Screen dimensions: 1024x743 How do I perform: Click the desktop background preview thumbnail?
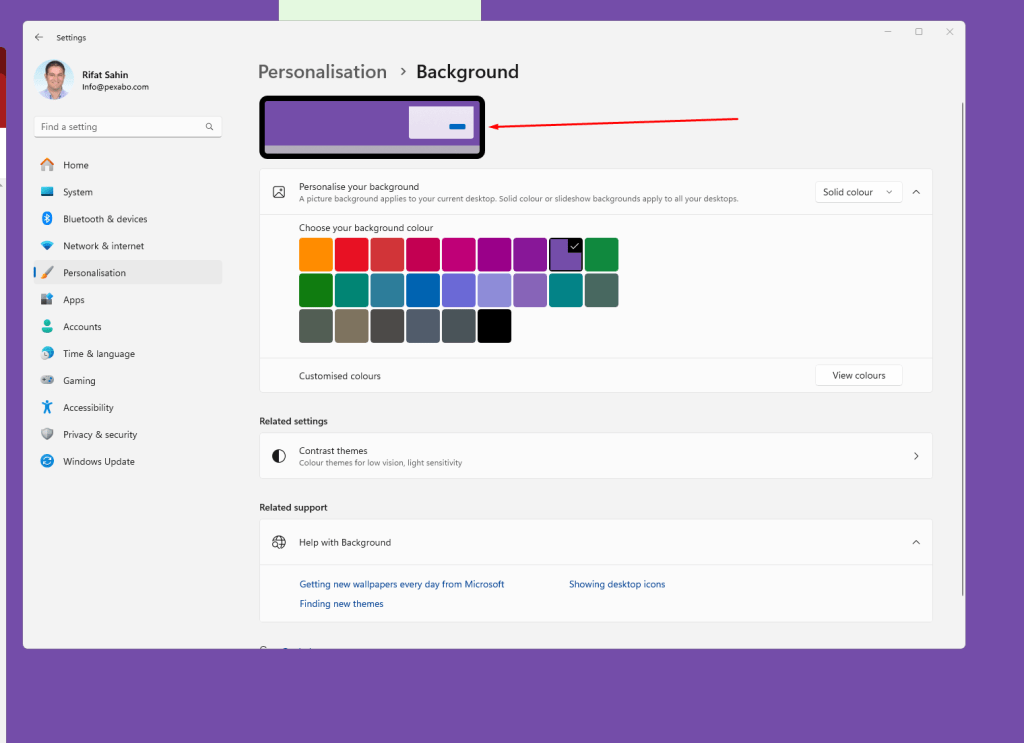pos(372,127)
